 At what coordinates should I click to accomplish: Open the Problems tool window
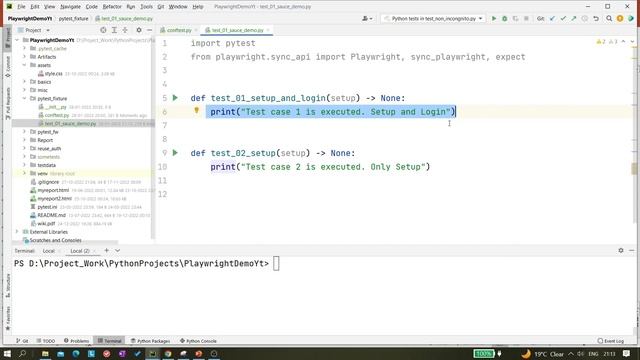pyautogui.click(x=76, y=341)
